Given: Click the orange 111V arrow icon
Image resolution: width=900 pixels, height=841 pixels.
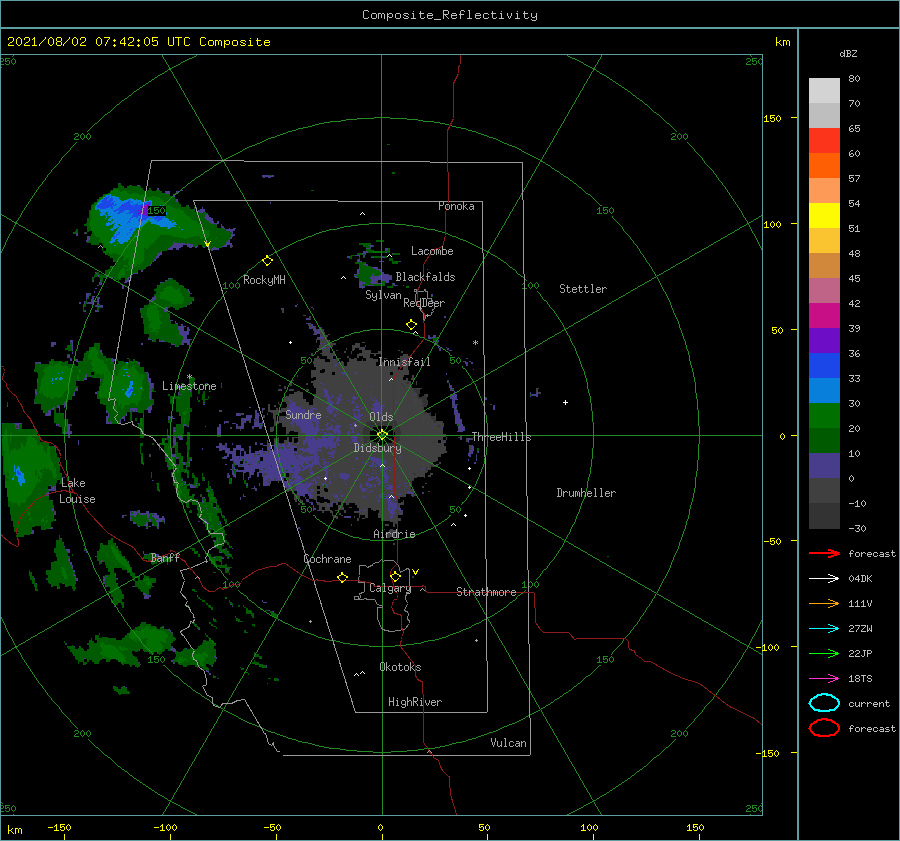Looking at the screenshot, I should point(824,603).
